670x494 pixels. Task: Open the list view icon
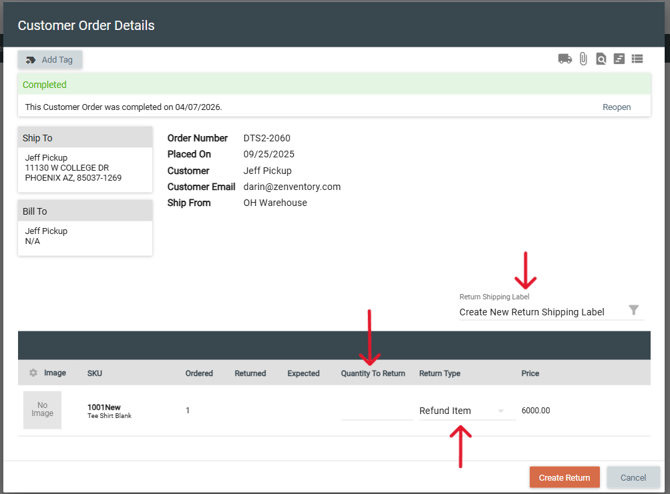[x=637, y=59]
